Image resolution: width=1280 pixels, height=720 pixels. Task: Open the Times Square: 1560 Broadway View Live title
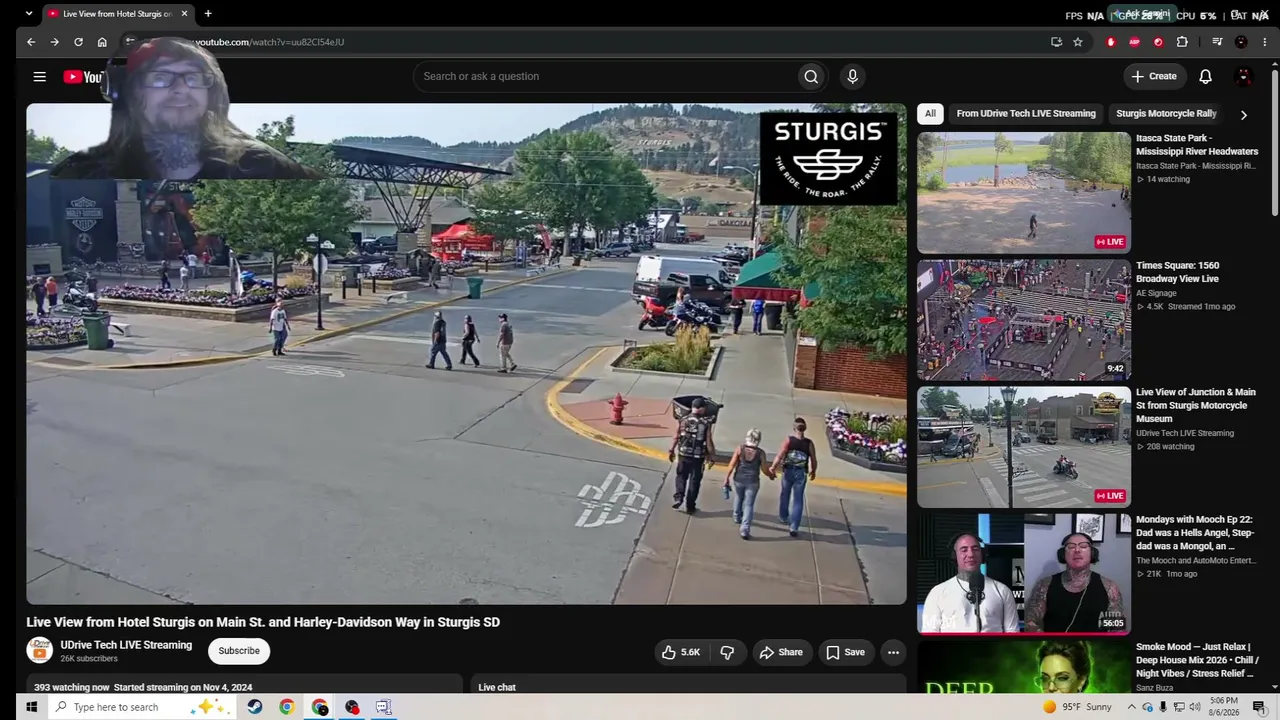point(1178,272)
